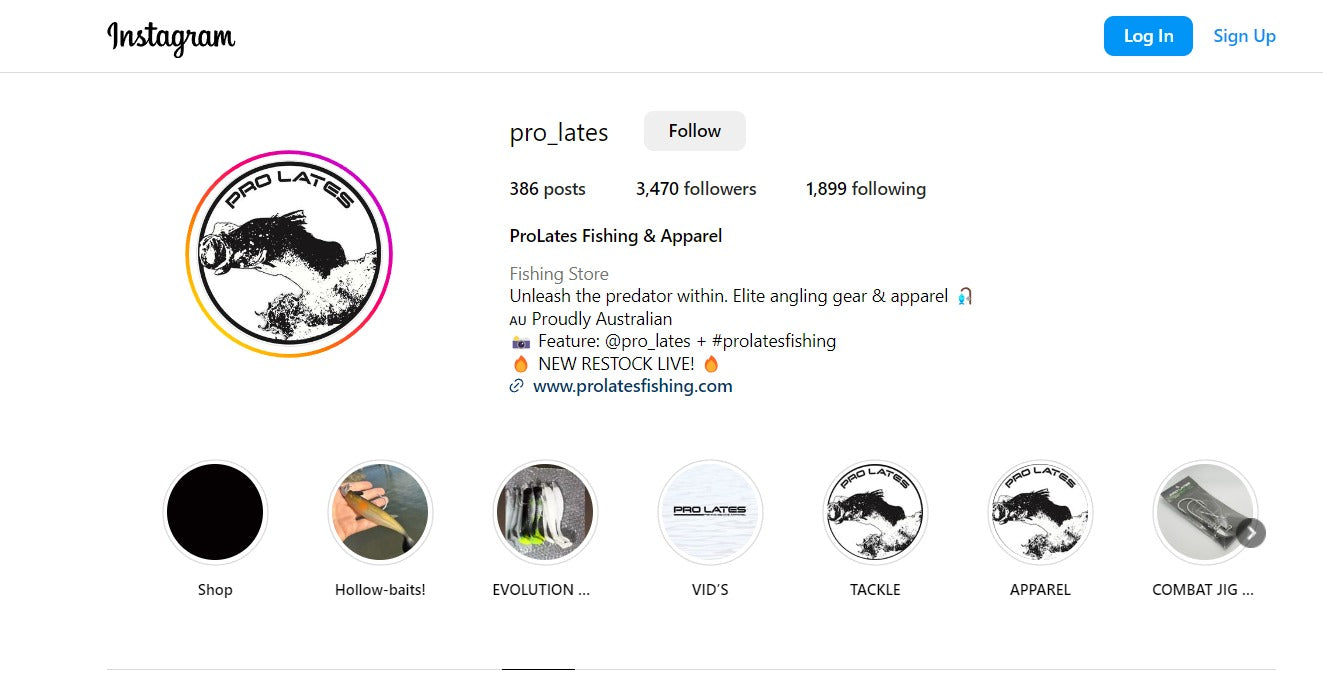Click the @pro_lates mention in bio
Viewport: 1323px width, 682px height.
(649, 341)
